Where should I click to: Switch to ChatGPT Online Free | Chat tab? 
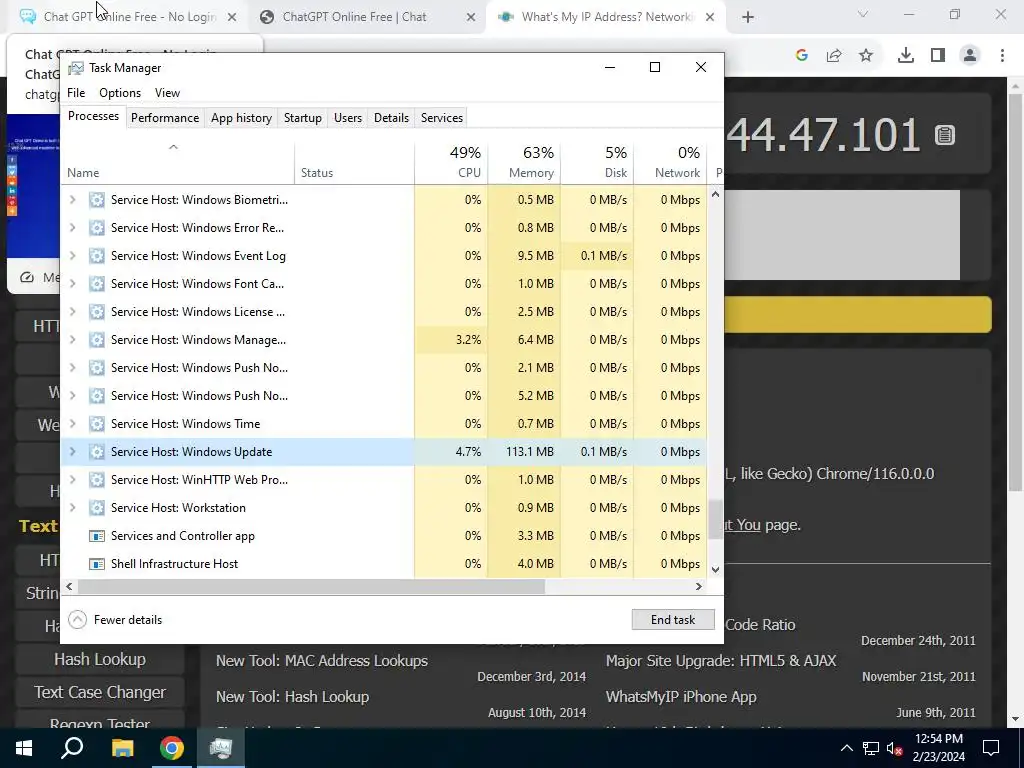[354, 17]
